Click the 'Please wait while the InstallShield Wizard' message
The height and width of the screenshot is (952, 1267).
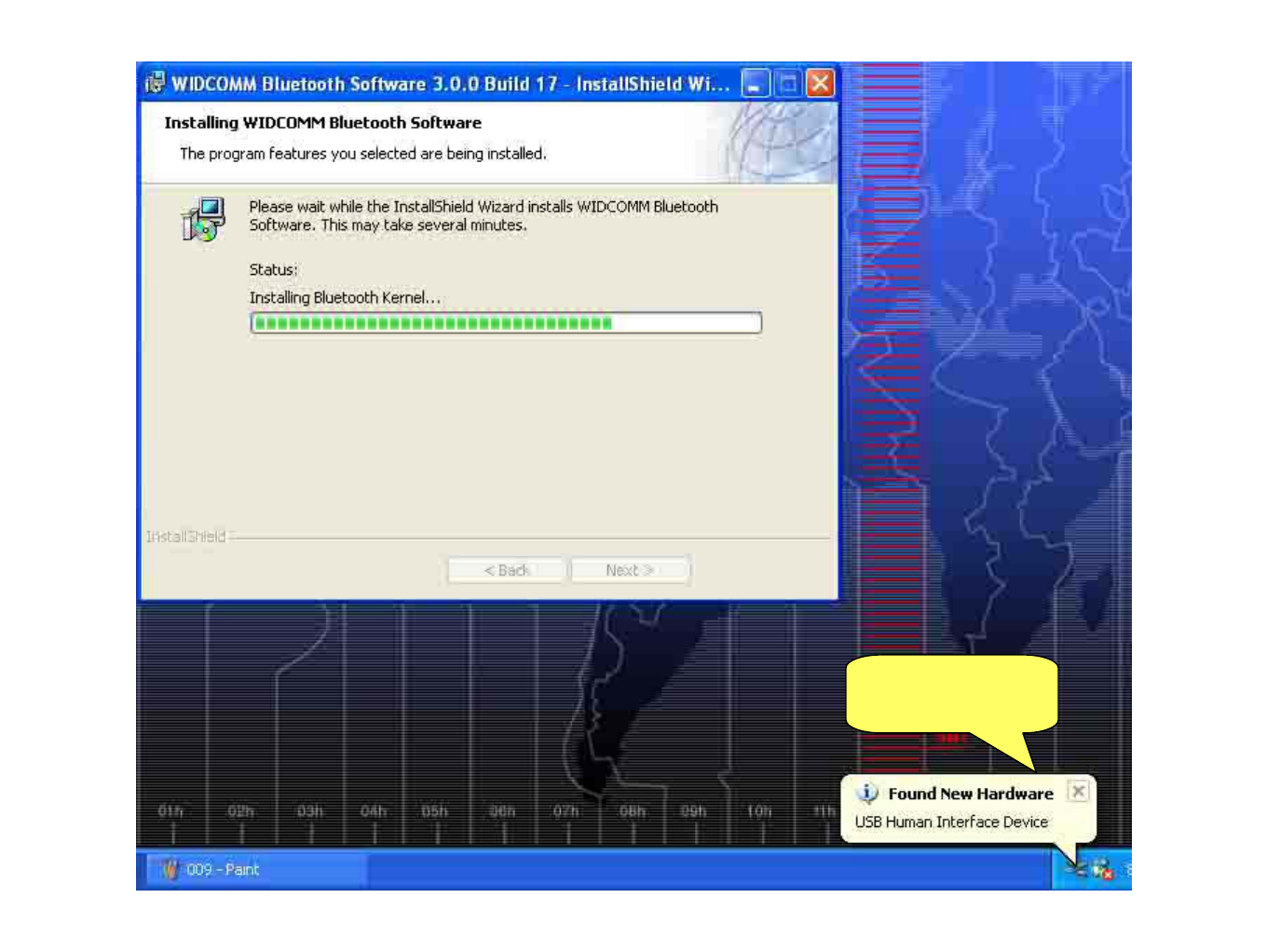coord(484,215)
